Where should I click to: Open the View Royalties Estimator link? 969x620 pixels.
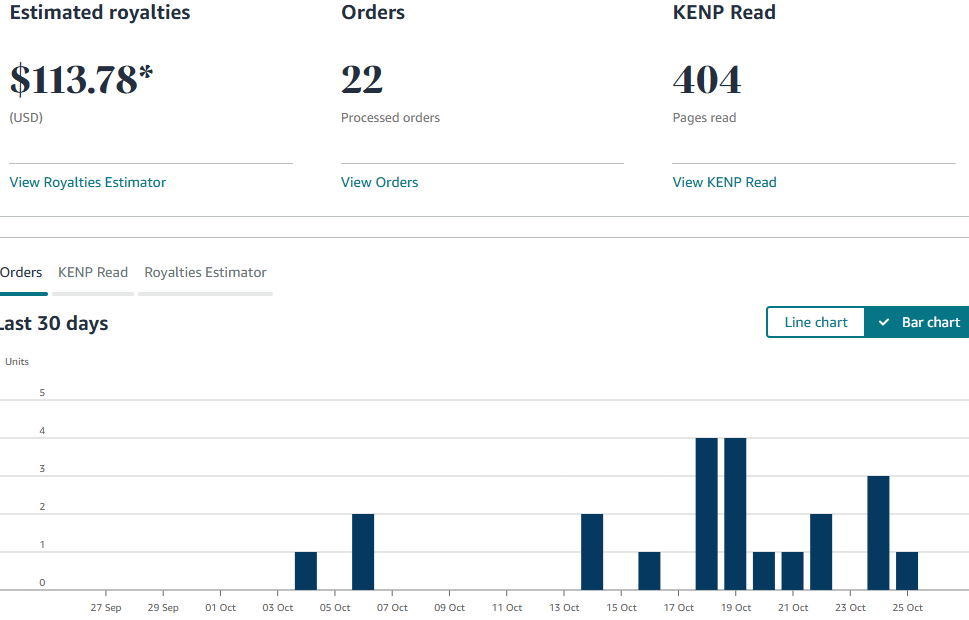coord(88,182)
